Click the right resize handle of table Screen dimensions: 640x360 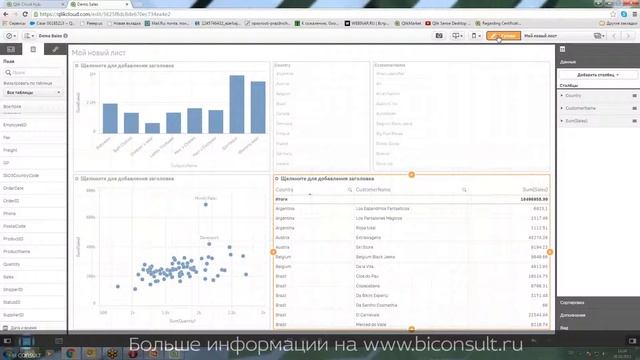pyautogui.click(x=550, y=252)
